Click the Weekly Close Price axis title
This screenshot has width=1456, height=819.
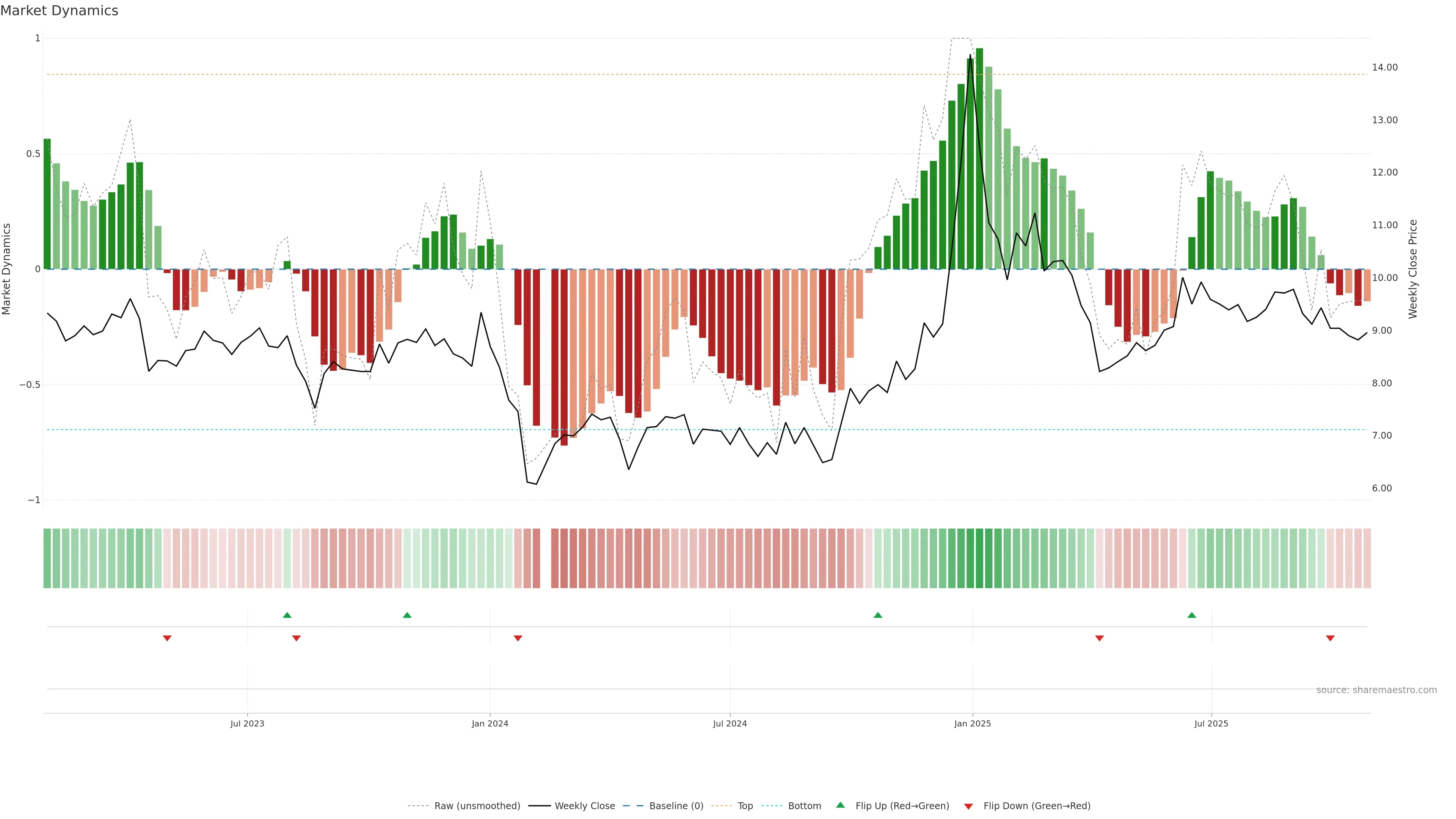point(1412,269)
